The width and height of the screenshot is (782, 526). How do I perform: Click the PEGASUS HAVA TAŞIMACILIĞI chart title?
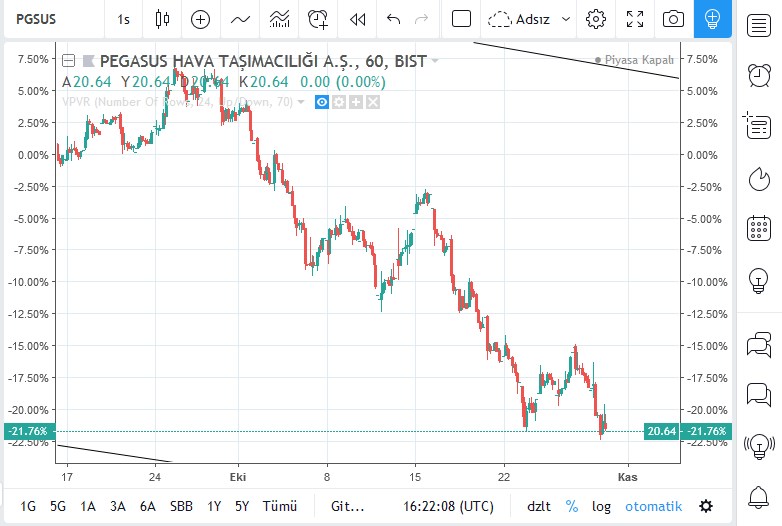(263, 61)
